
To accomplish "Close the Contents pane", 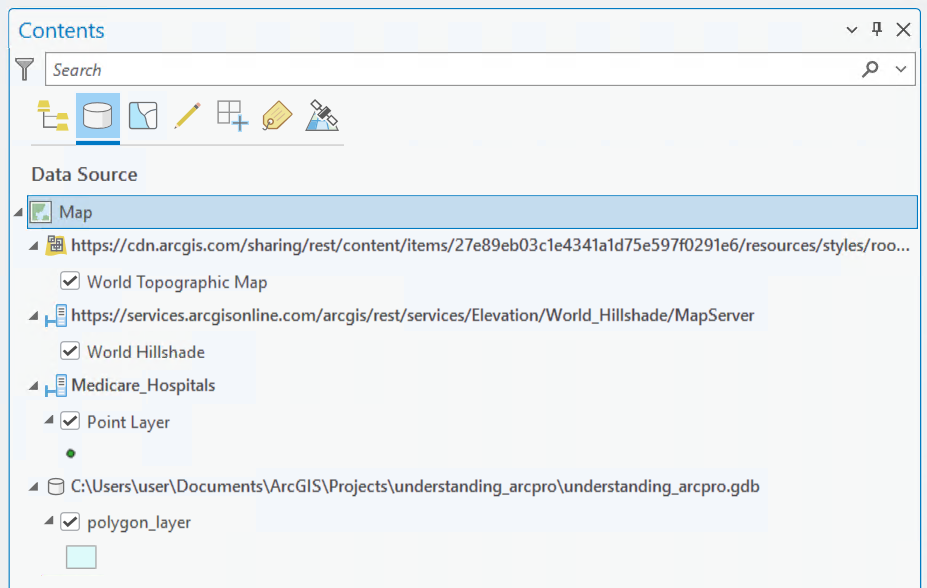I will click(x=903, y=30).
